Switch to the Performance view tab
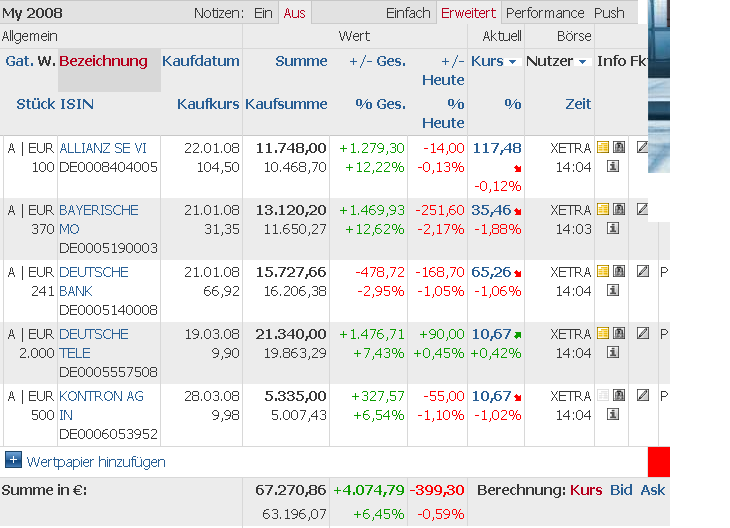Viewport: 730px width, 528px height. (545, 13)
